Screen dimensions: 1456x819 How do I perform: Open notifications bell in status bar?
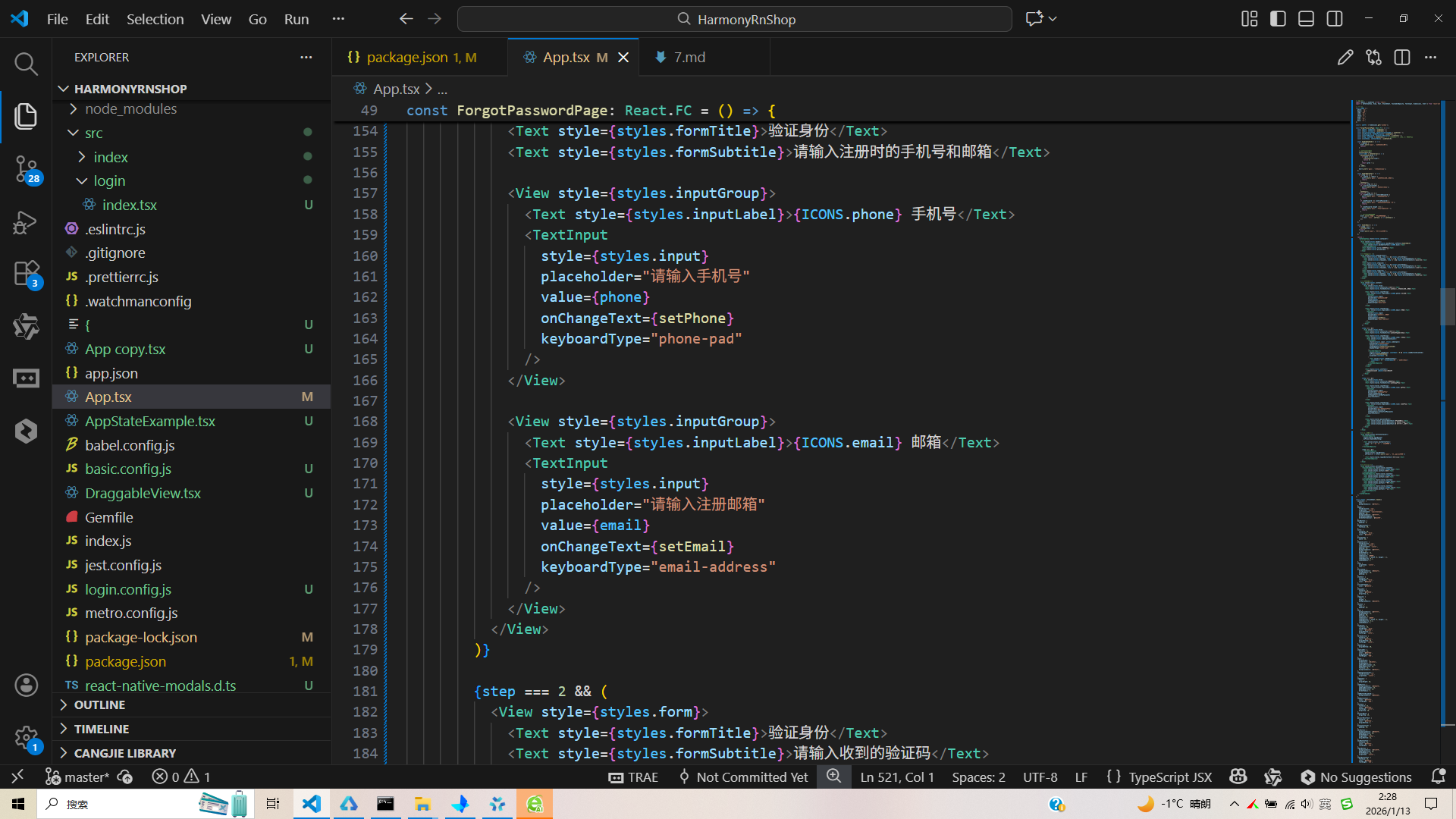(1438, 777)
